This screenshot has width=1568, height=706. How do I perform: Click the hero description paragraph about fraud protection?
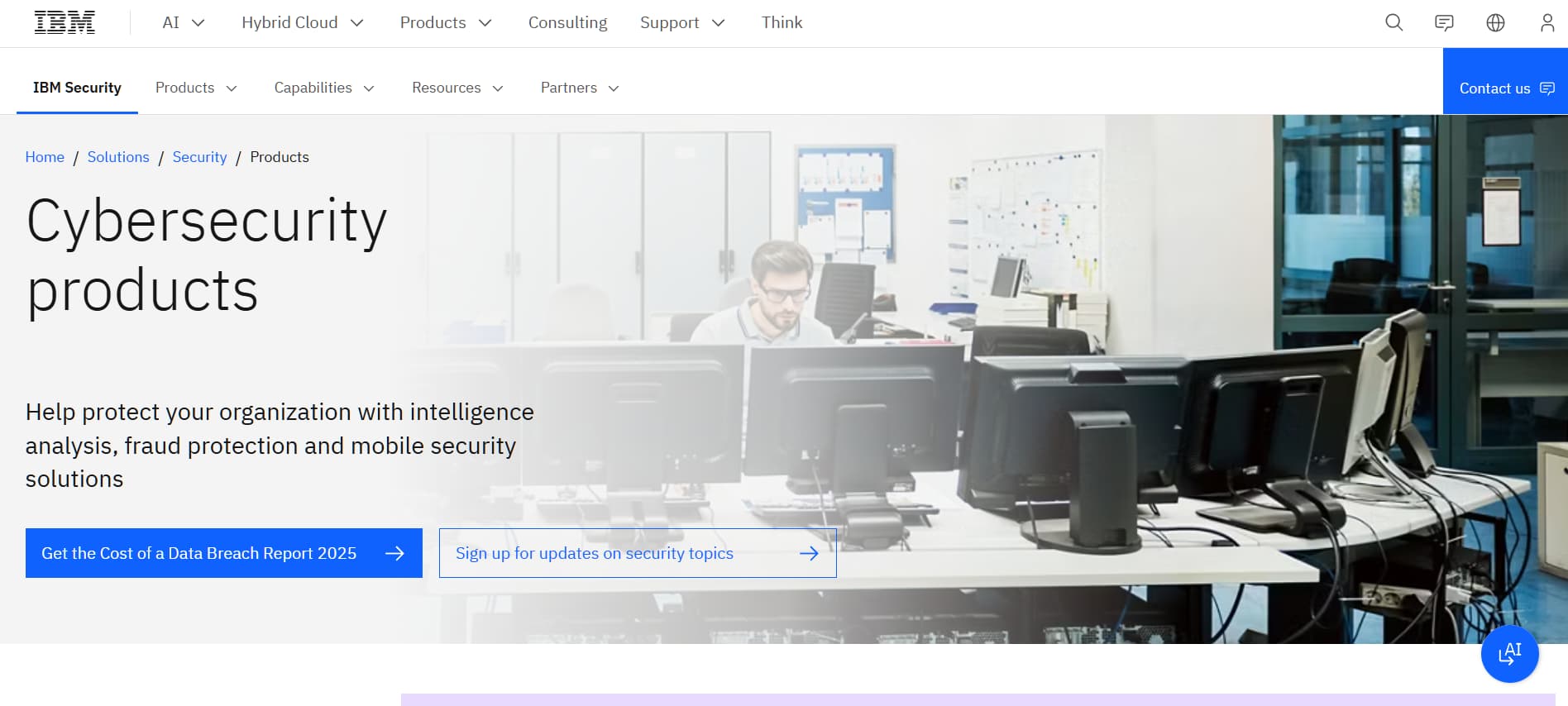coord(280,446)
